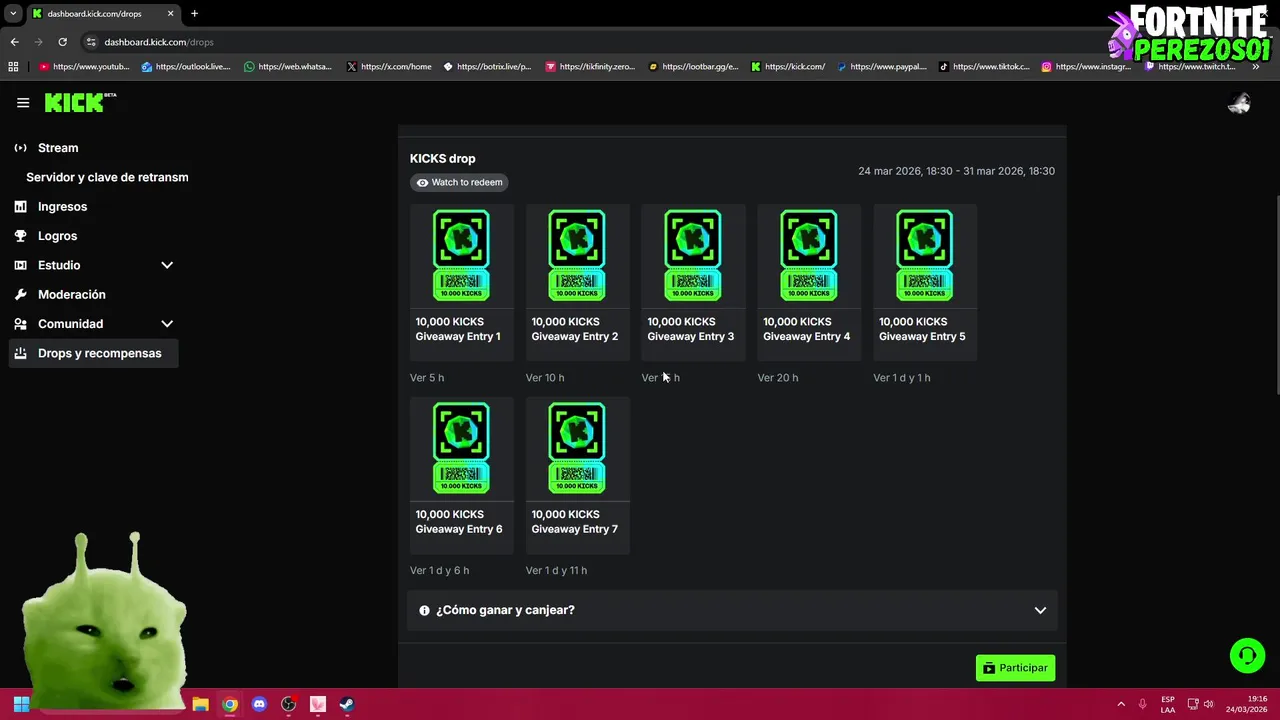Open Discord from the taskbar
This screenshot has width=1280, height=720.
pos(259,704)
